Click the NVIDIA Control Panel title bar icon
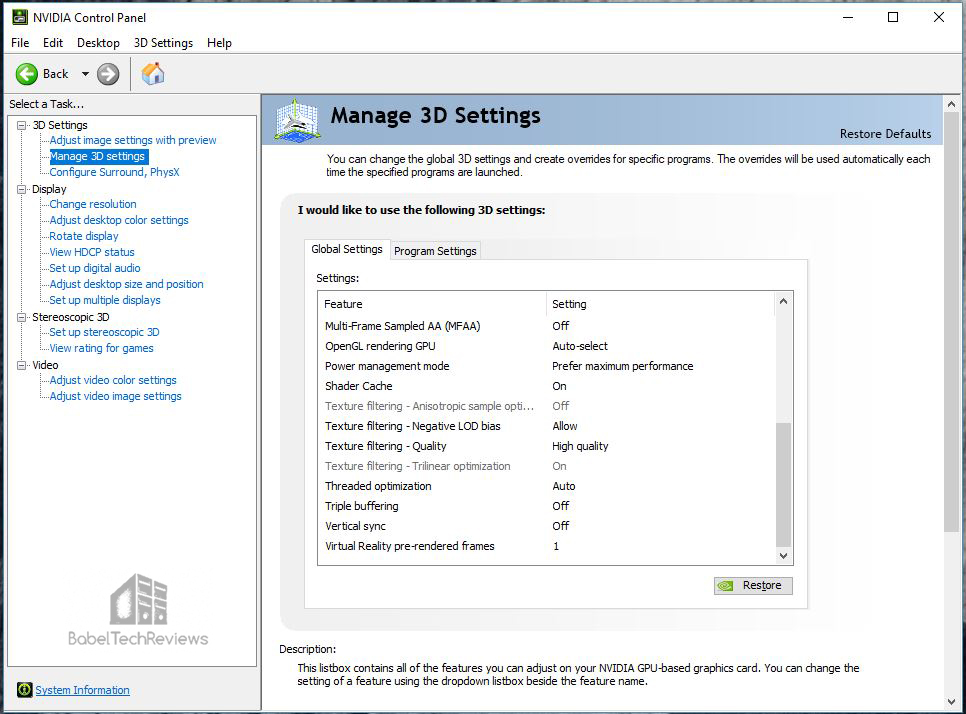Image resolution: width=966 pixels, height=714 pixels. (19, 17)
